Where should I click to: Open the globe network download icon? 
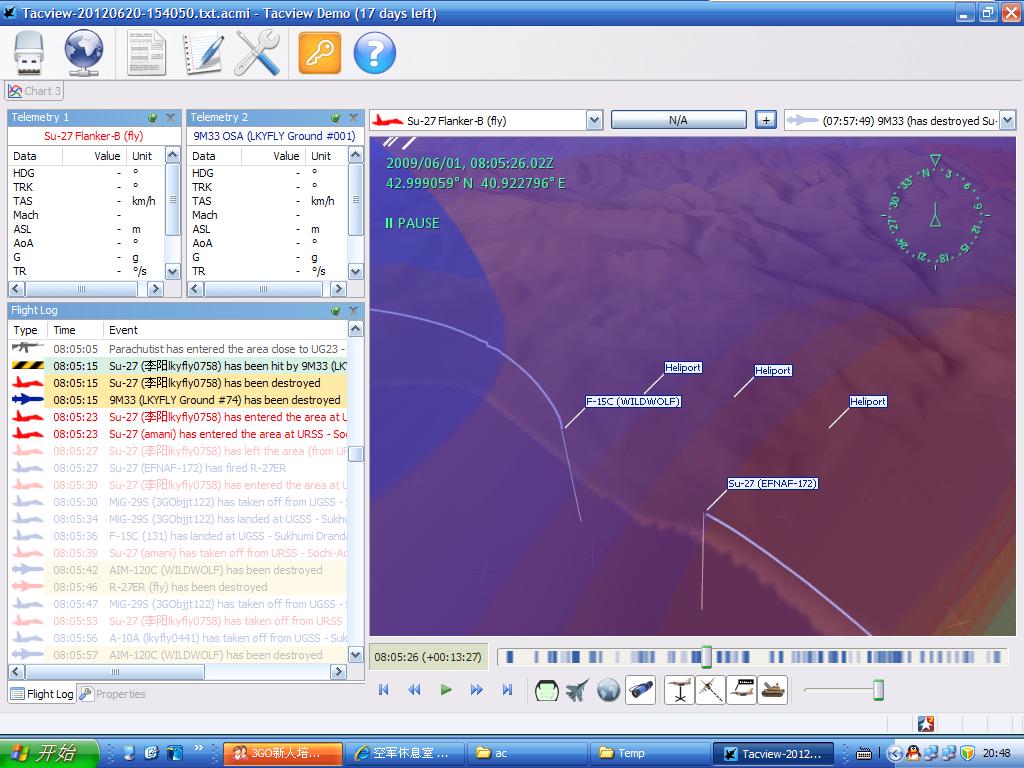tap(84, 54)
